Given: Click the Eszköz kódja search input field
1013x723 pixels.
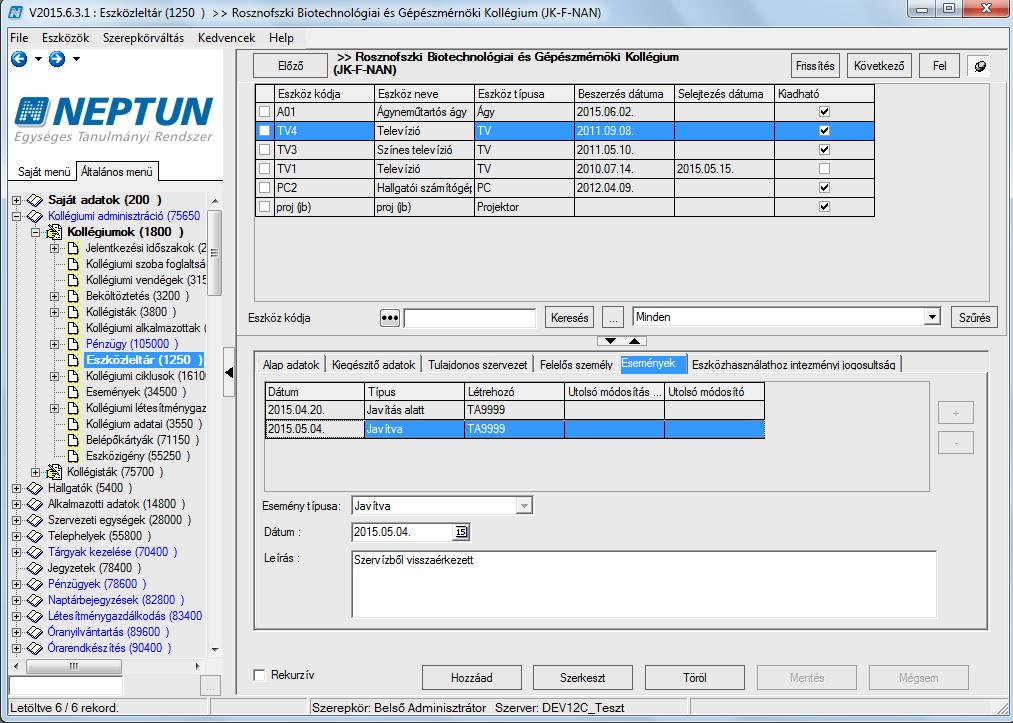Looking at the screenshot, I should click(470, 318).
